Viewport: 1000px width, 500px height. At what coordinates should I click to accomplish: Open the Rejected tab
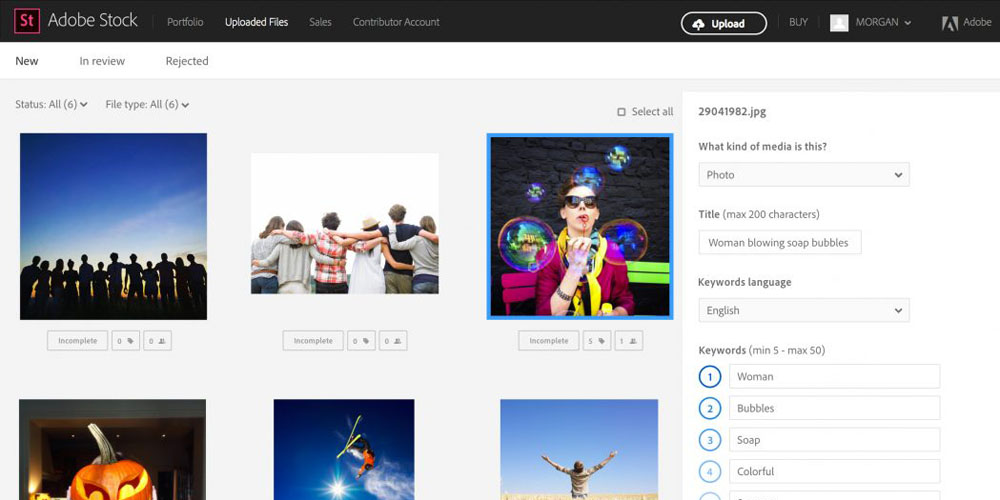(x=187, y=61)
